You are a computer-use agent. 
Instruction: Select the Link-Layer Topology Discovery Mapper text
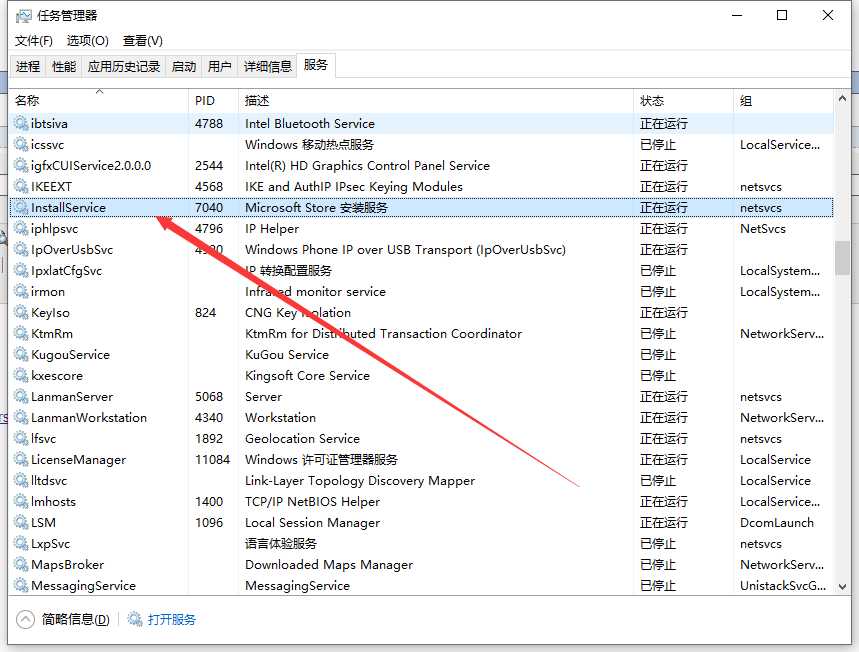(360, 481)
